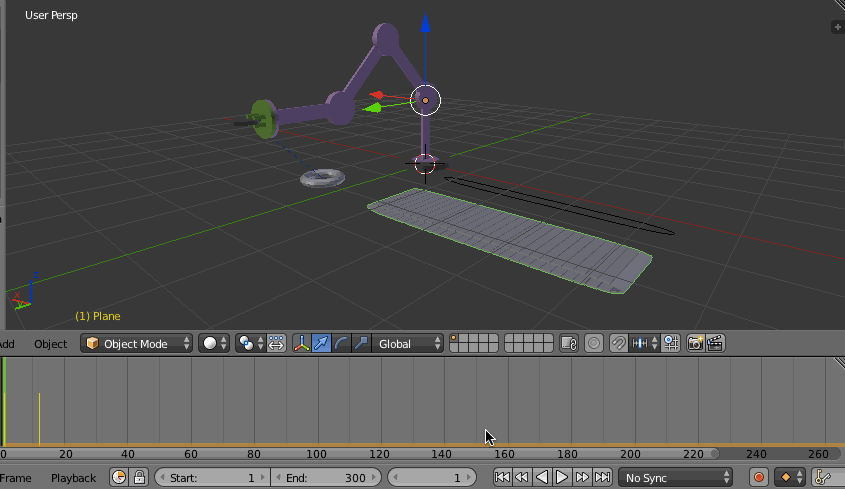Open the pivot point selector
845x489 pixels.
point(250,343)
